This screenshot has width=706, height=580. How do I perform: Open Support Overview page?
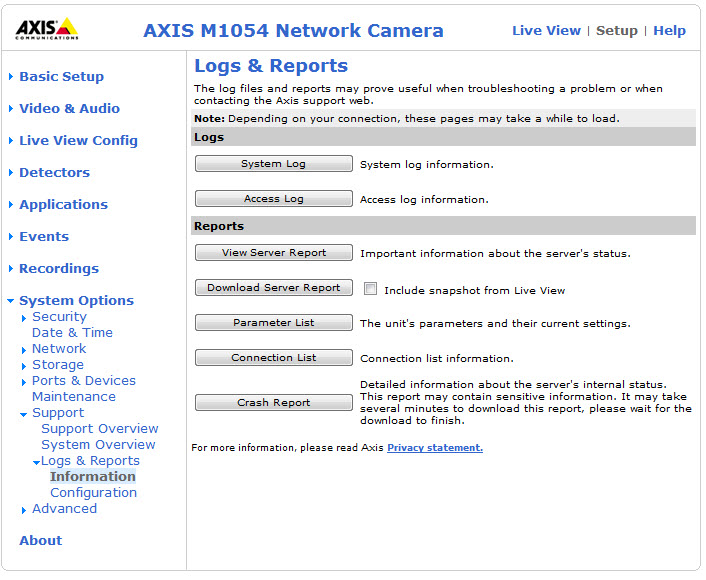pyautogui.click(x=100, y=429)
